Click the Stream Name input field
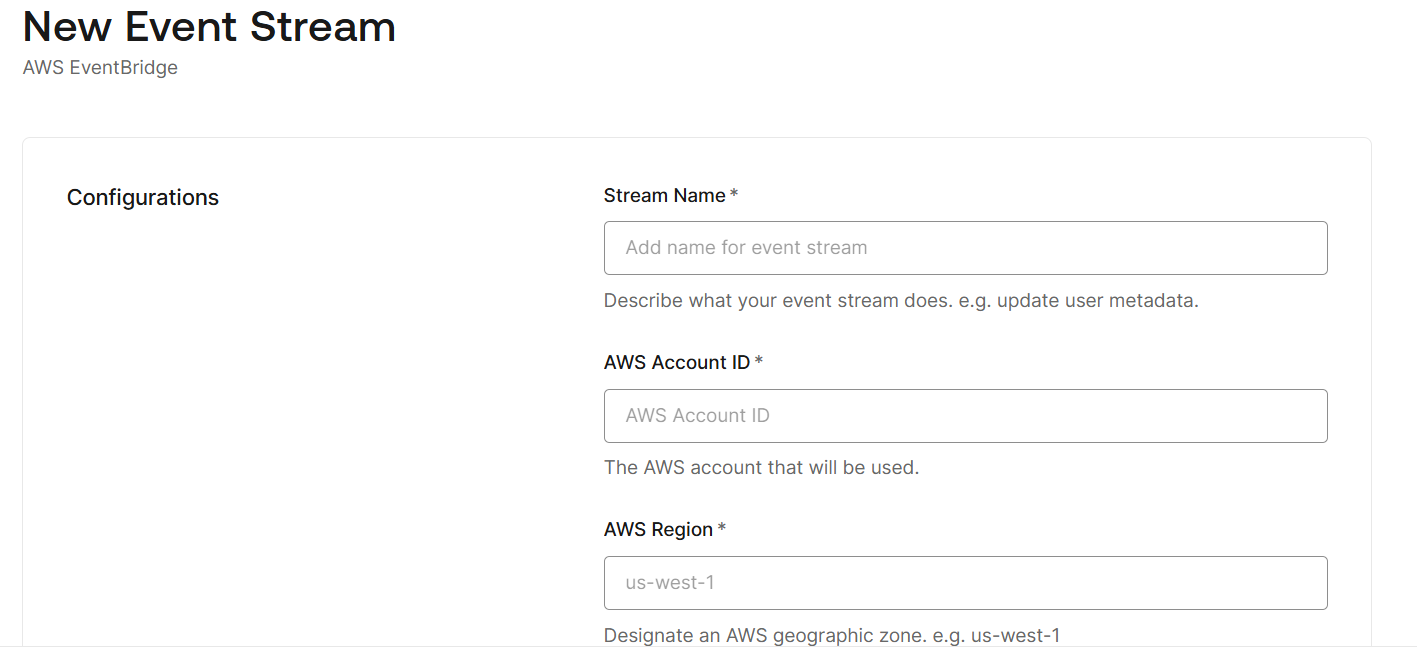 coord(965,247)
